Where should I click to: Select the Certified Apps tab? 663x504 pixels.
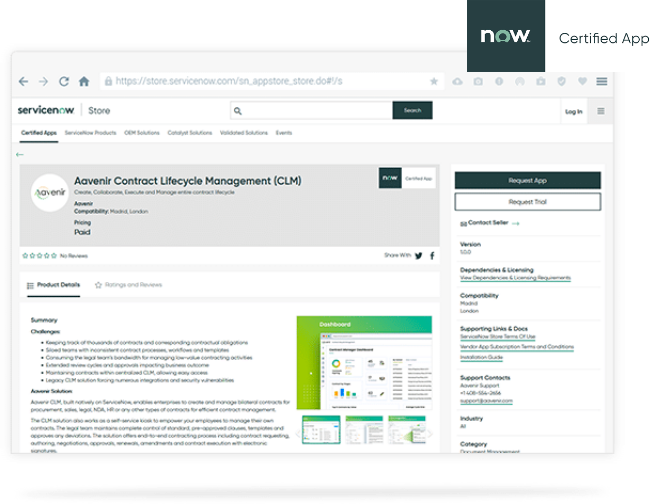(x=39, y=133)
